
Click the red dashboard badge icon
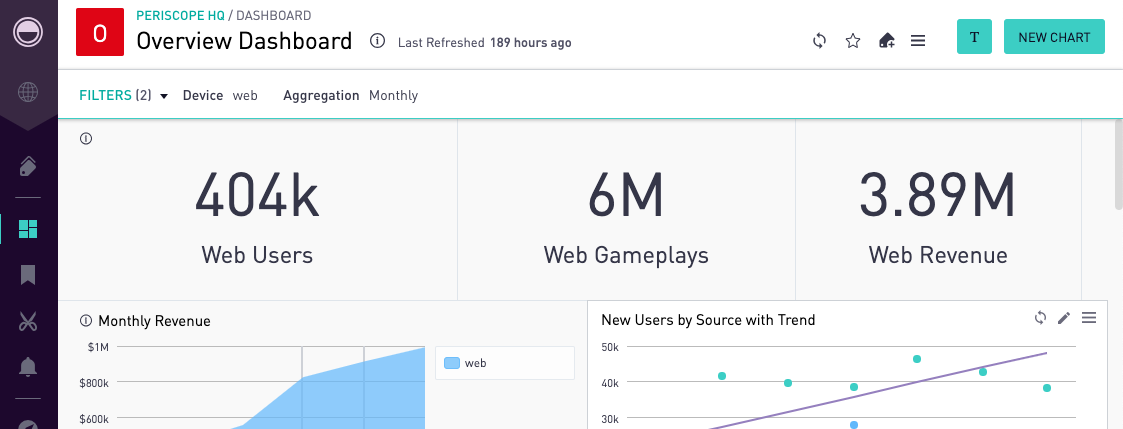point(100,32)
